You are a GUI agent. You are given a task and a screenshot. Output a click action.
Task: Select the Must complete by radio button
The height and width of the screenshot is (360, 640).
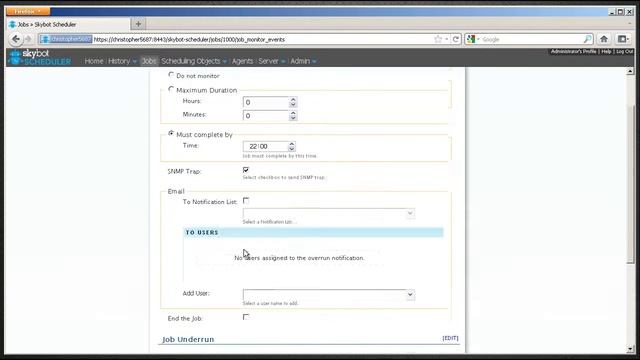[x=171, y=133]
